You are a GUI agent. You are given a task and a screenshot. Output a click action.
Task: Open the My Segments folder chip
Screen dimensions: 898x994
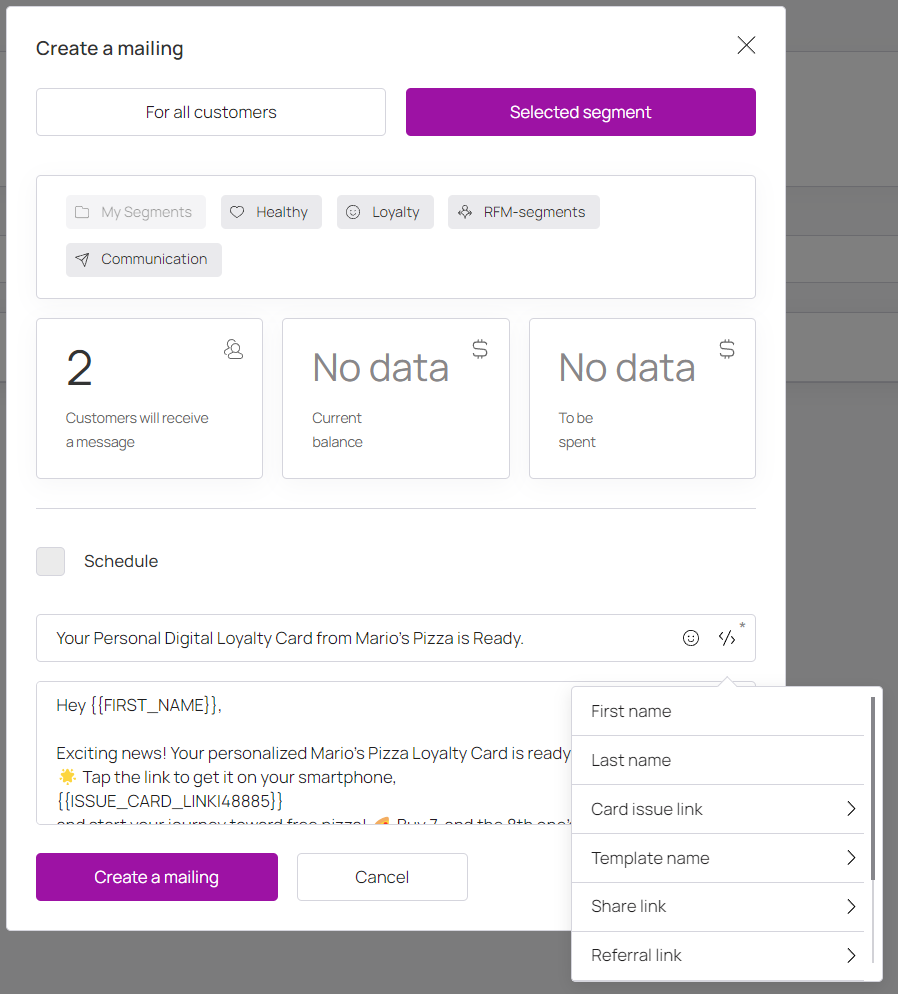[x=136, y=212]
